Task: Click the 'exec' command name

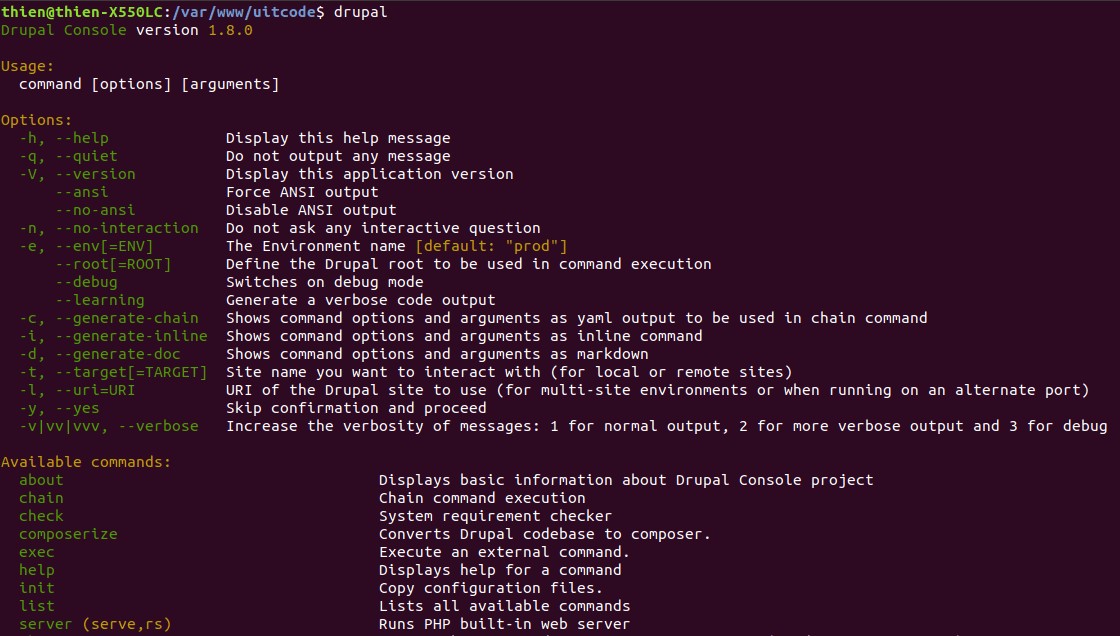Action: click(x=37, y=552)
